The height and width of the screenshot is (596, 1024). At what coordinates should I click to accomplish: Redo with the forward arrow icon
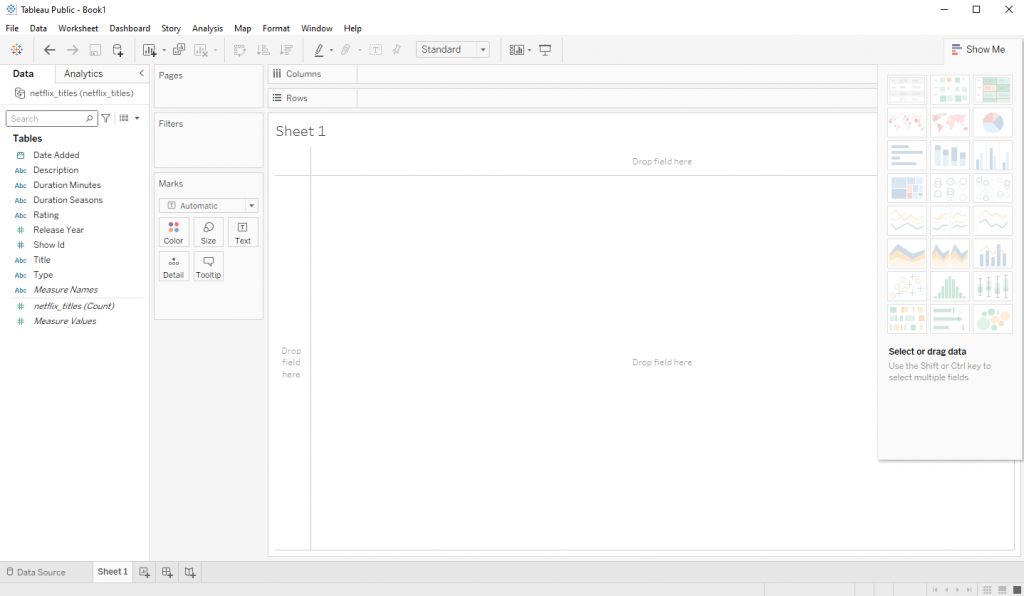click(x=72, y=50)
